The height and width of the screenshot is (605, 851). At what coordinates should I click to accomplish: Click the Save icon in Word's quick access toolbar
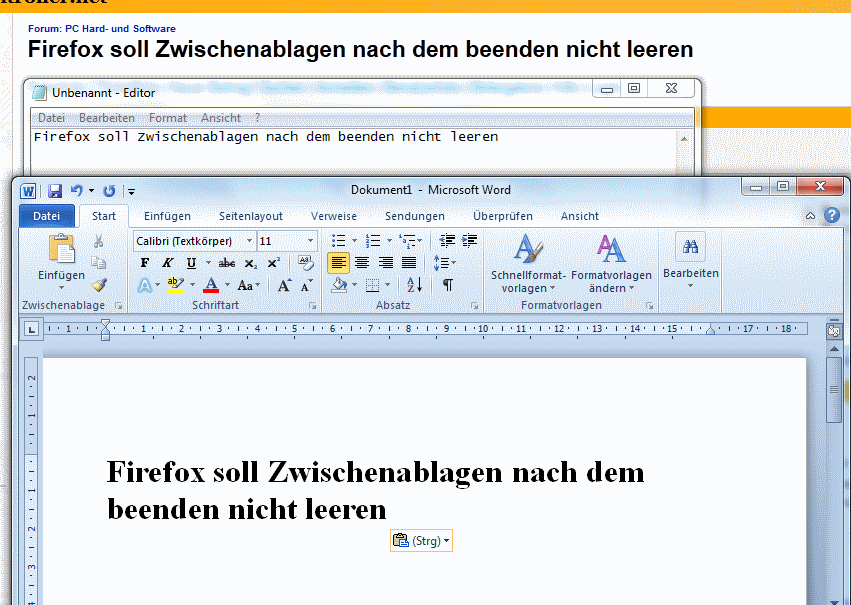55,191
